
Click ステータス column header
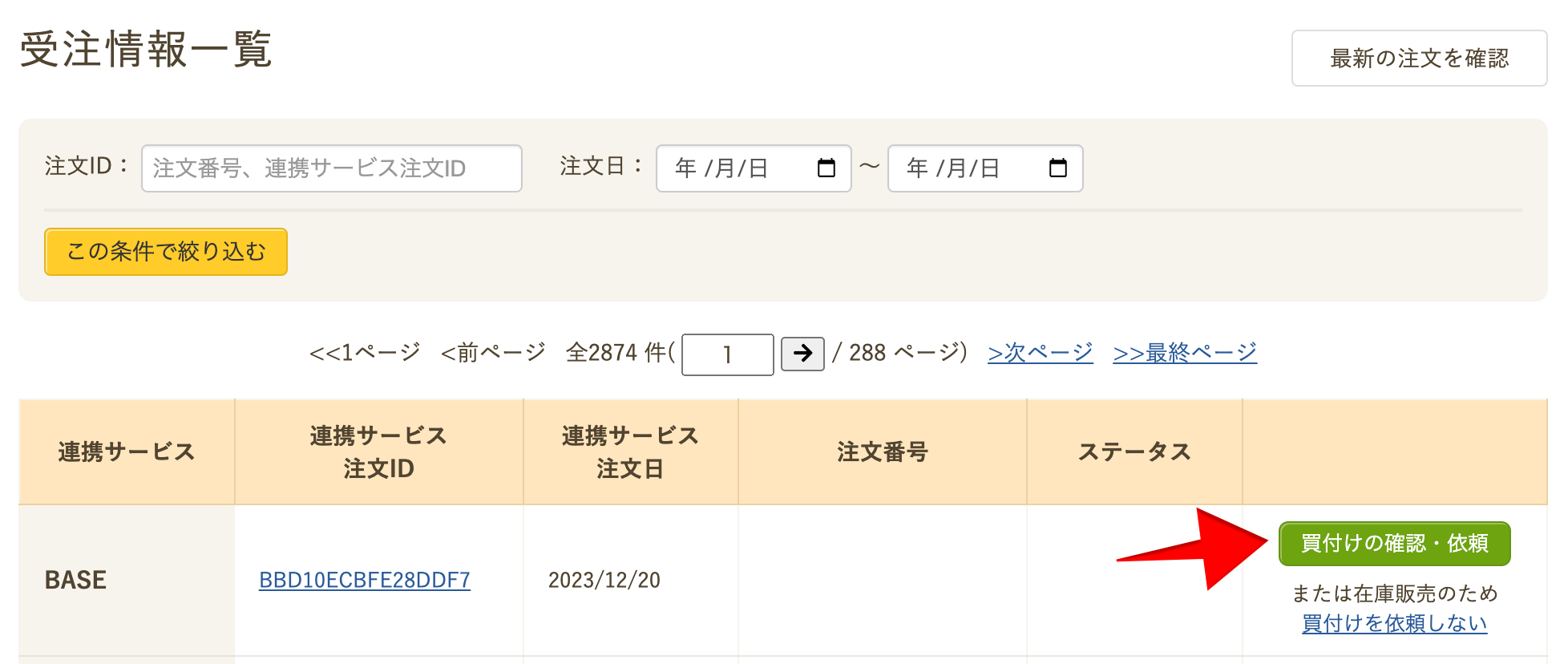click(1134, 451)
